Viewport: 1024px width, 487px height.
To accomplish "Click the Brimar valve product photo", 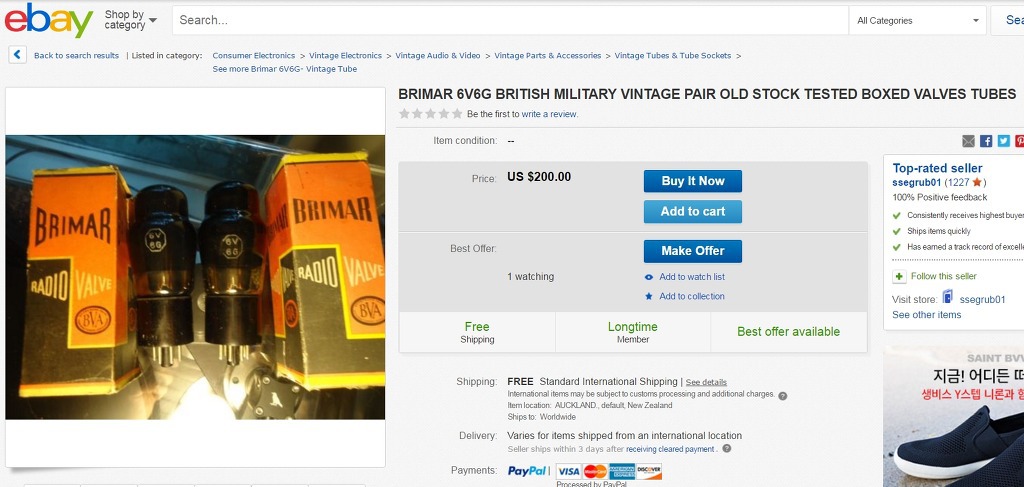I will click(195, 277).
